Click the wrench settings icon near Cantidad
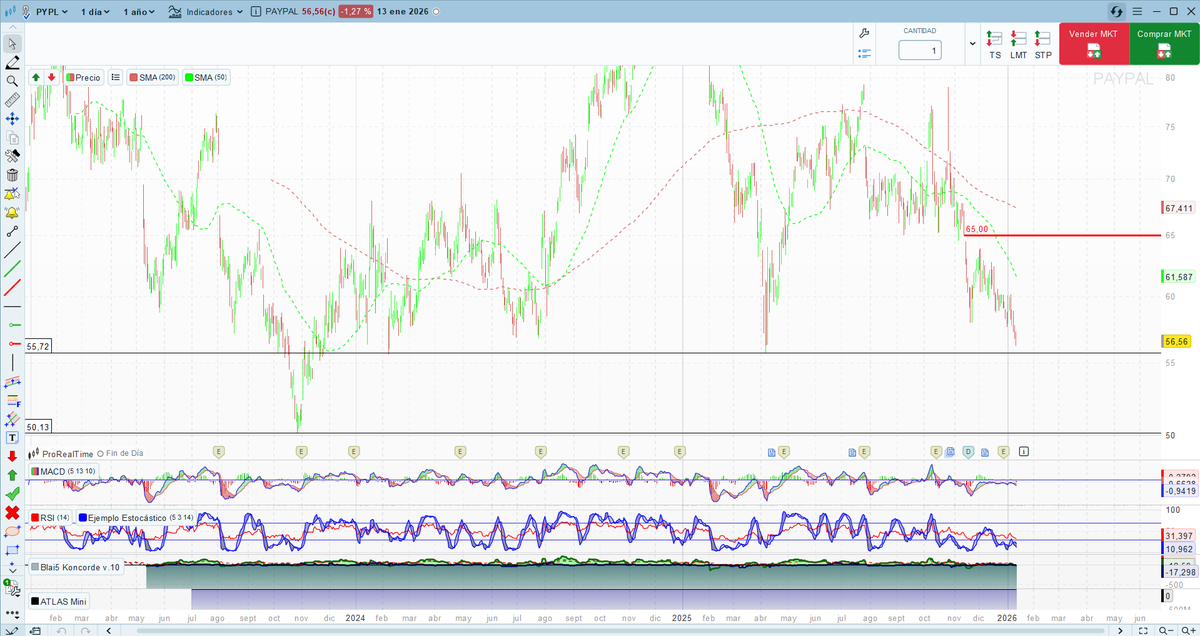Viewport: 1200px width, 636px height. pos(864,34)
